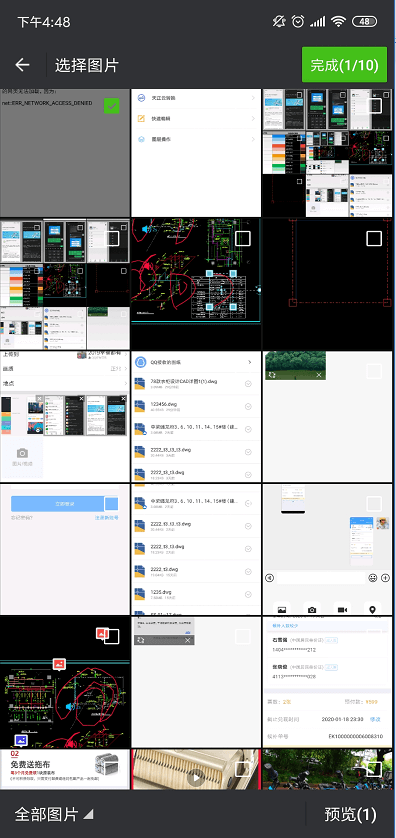Tap the cellular signal bars icon
396x838 pixels.
point(317,21)
